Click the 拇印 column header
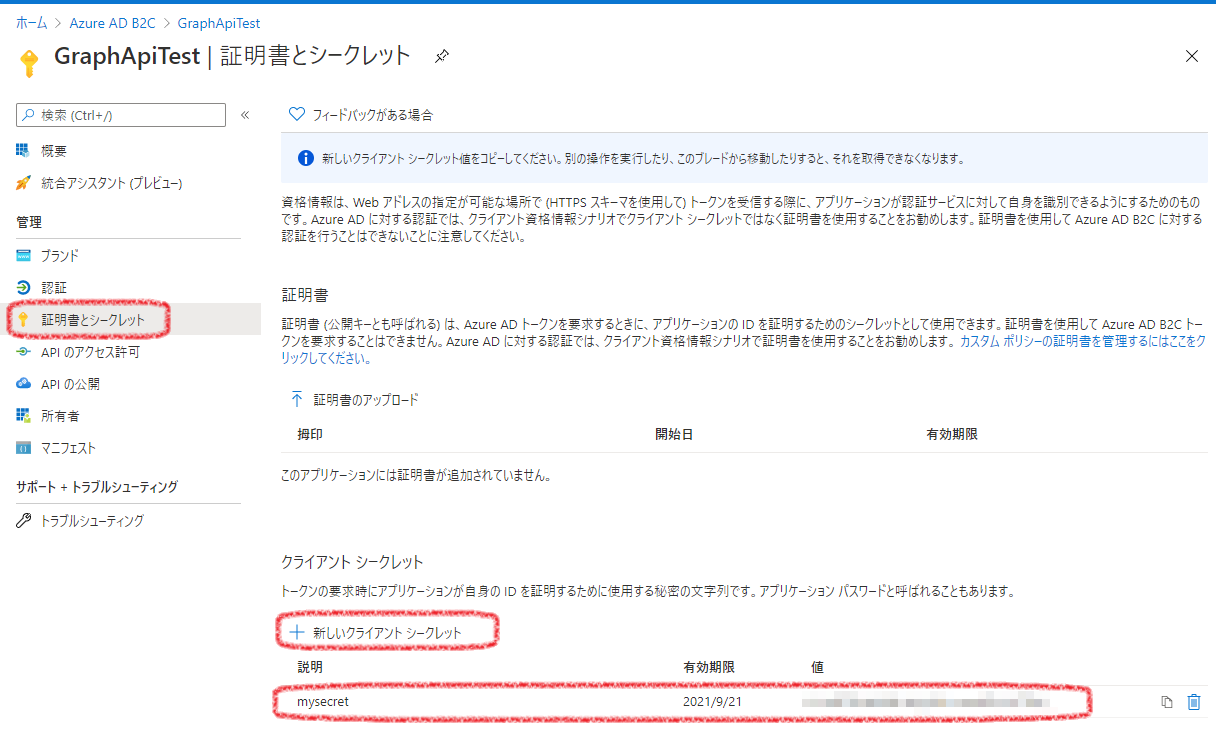 click(310, 435)
